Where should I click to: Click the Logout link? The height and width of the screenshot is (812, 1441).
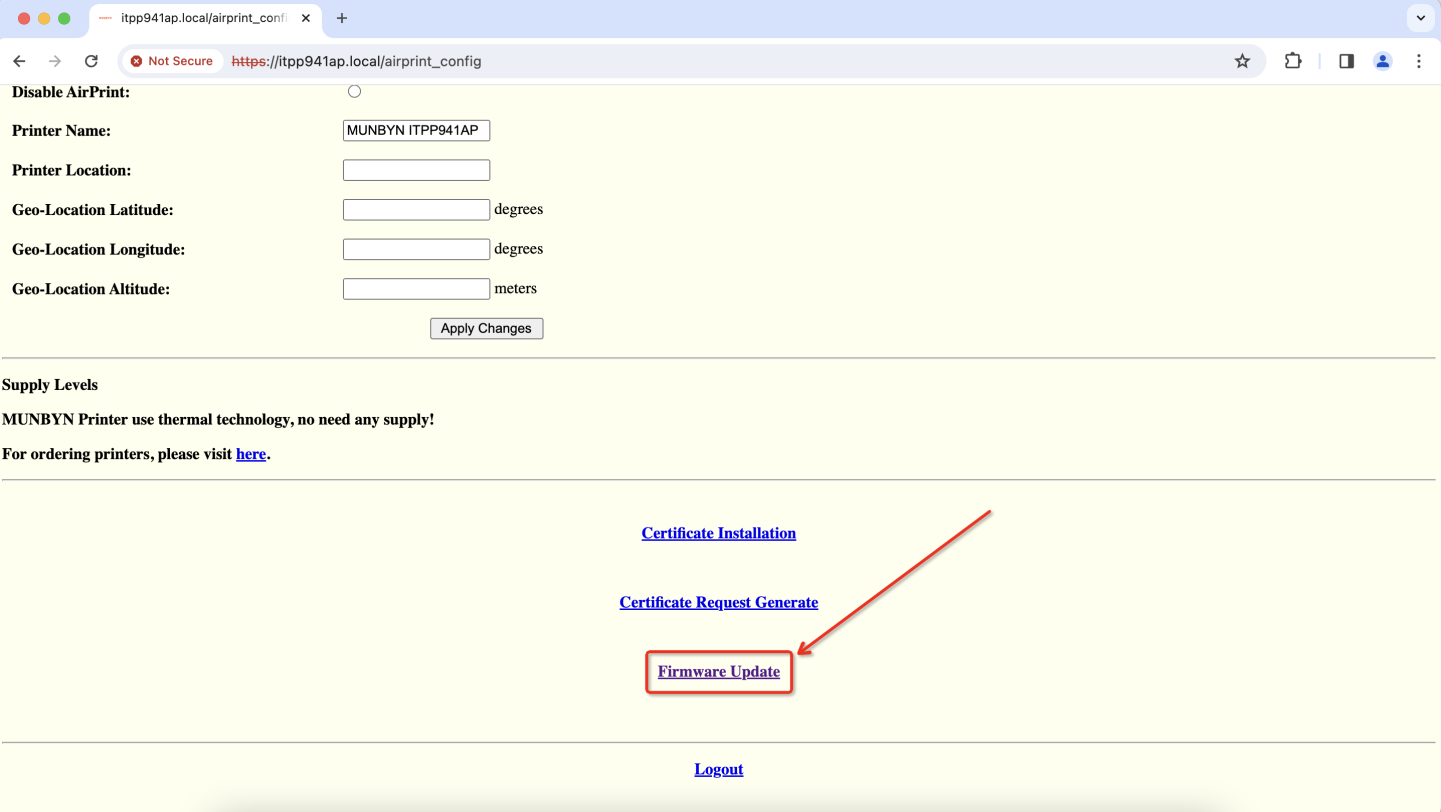pos(719,769)
